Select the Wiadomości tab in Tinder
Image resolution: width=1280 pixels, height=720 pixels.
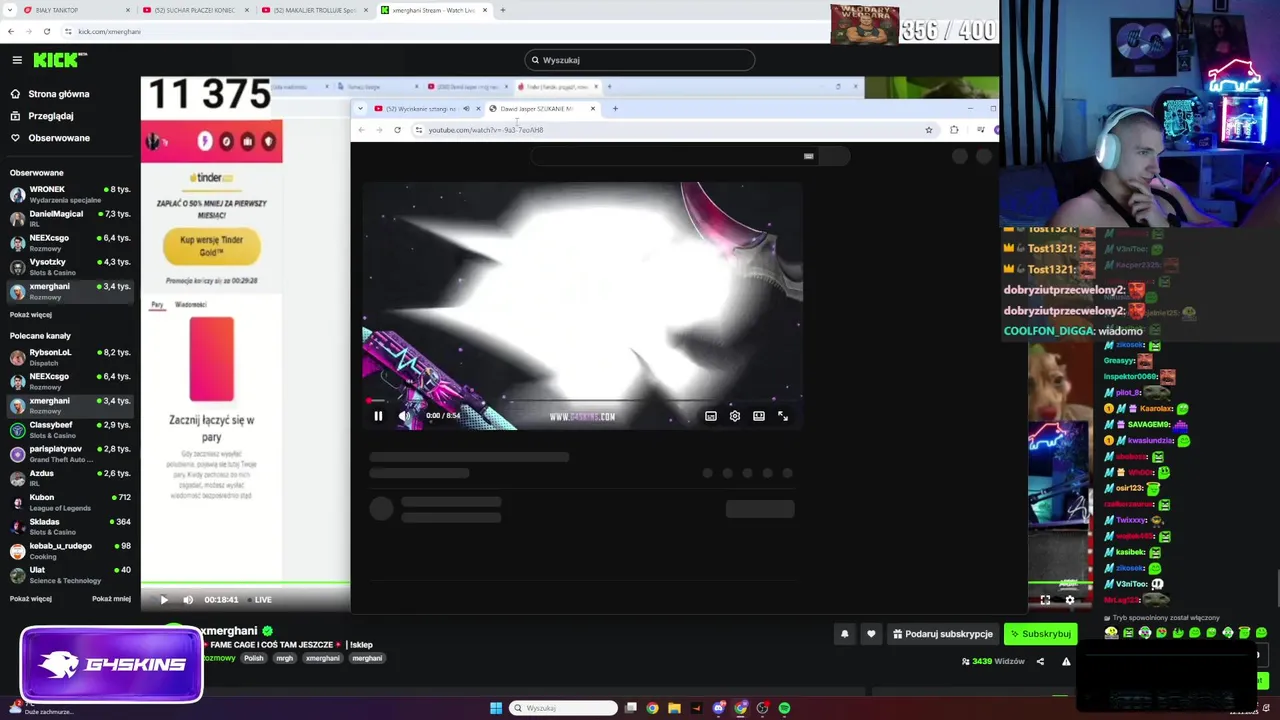coord(190,305)
